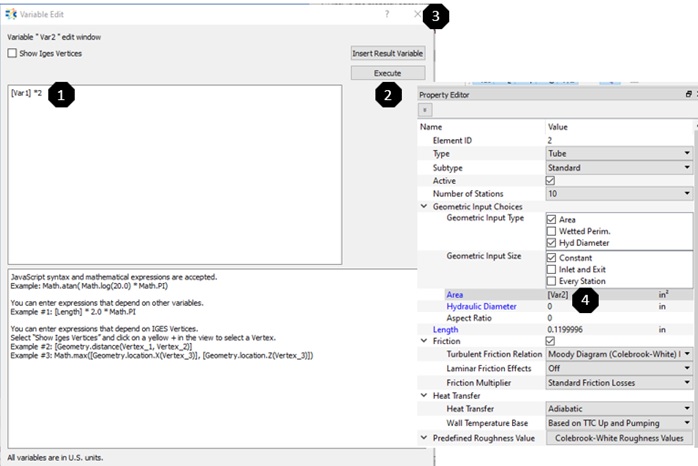Image resolution: width=698 pixels, height=466 pixels.
Task: Click the Execute button
Action: pos(388,73)
